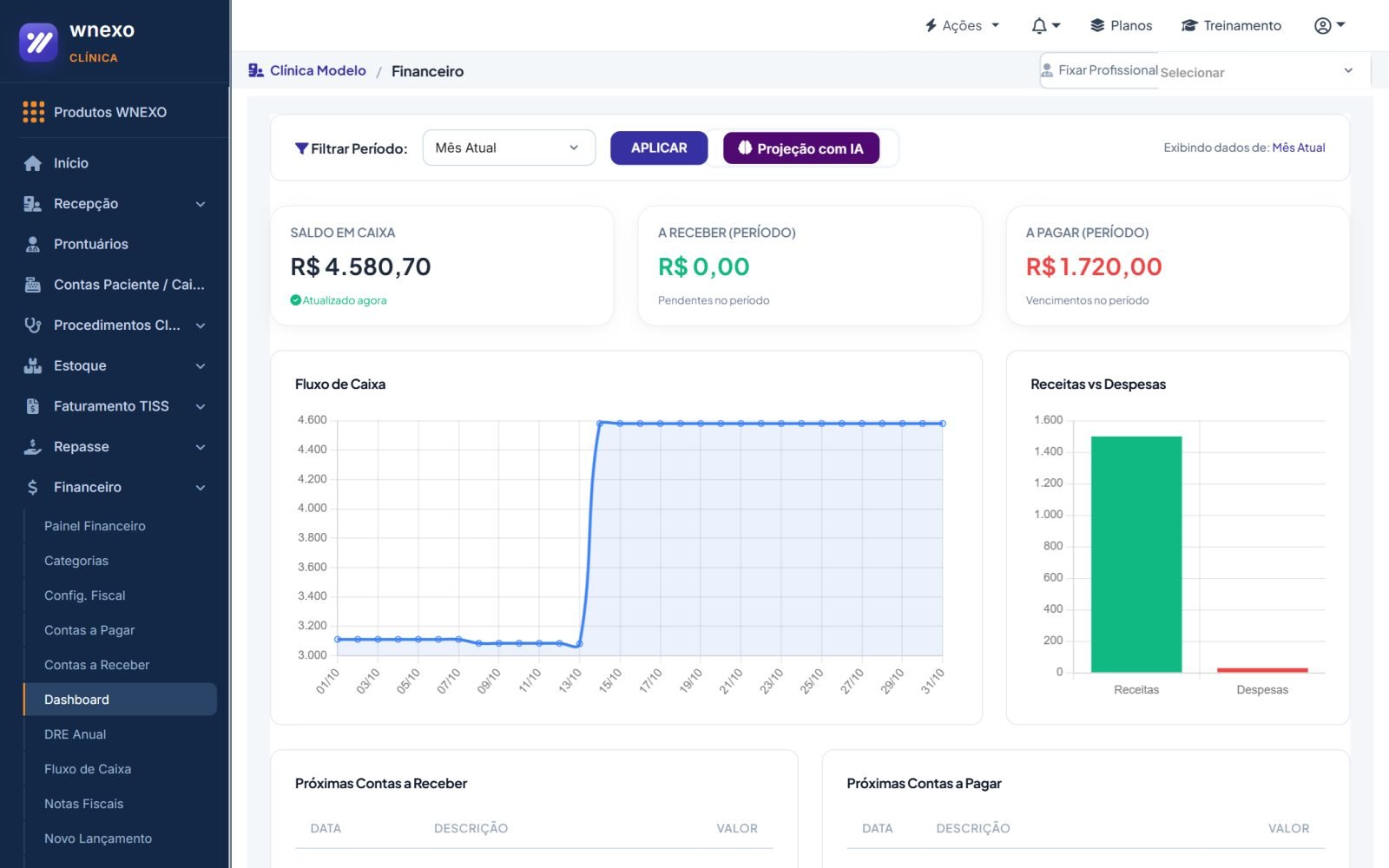Expand the Estoque submenu chevron
This screenshot has height=868, width=1389.
[201, 366]
